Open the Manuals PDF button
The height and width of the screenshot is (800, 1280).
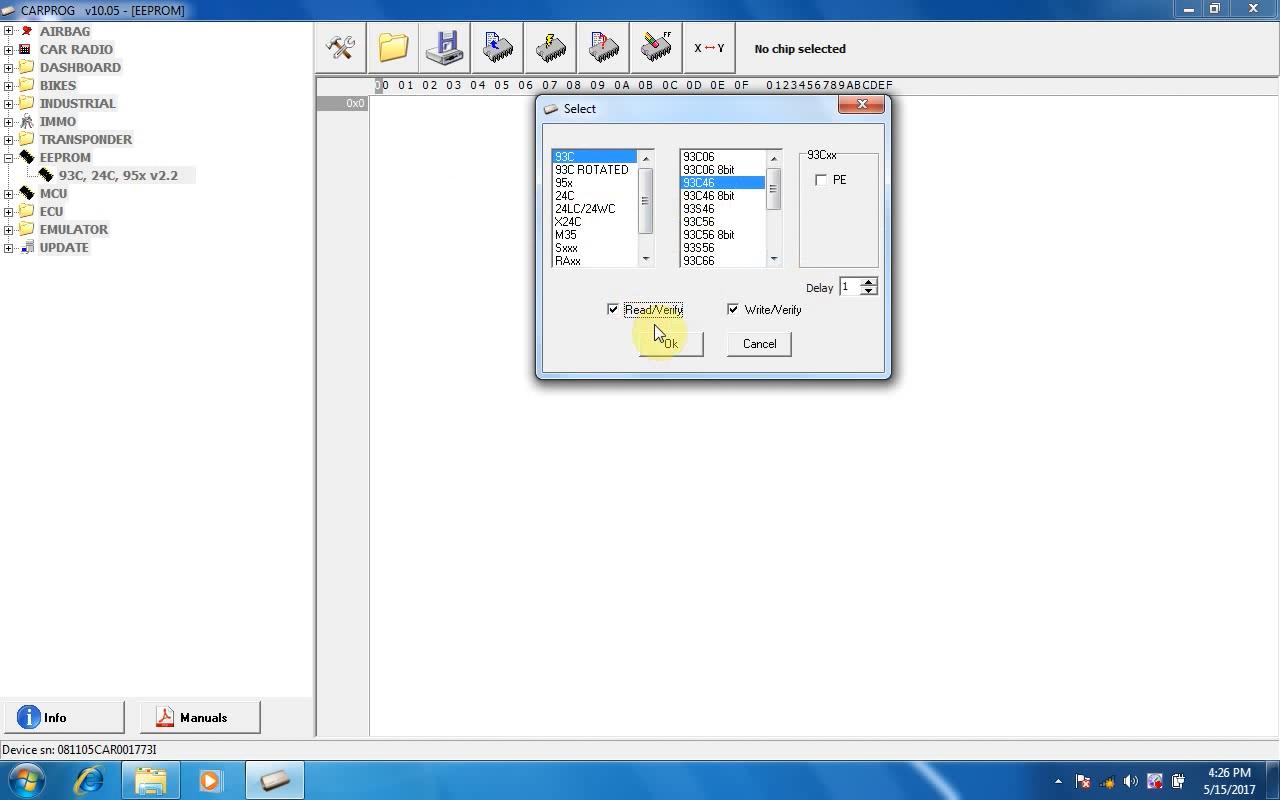pos(199,717)
